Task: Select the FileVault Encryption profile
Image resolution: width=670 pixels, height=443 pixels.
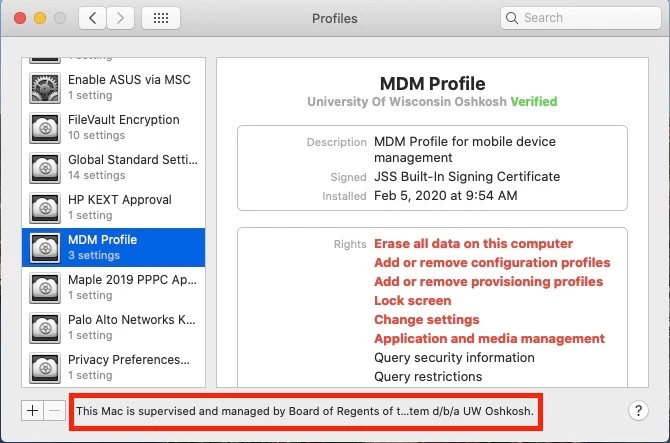Action: click(114, 128)
